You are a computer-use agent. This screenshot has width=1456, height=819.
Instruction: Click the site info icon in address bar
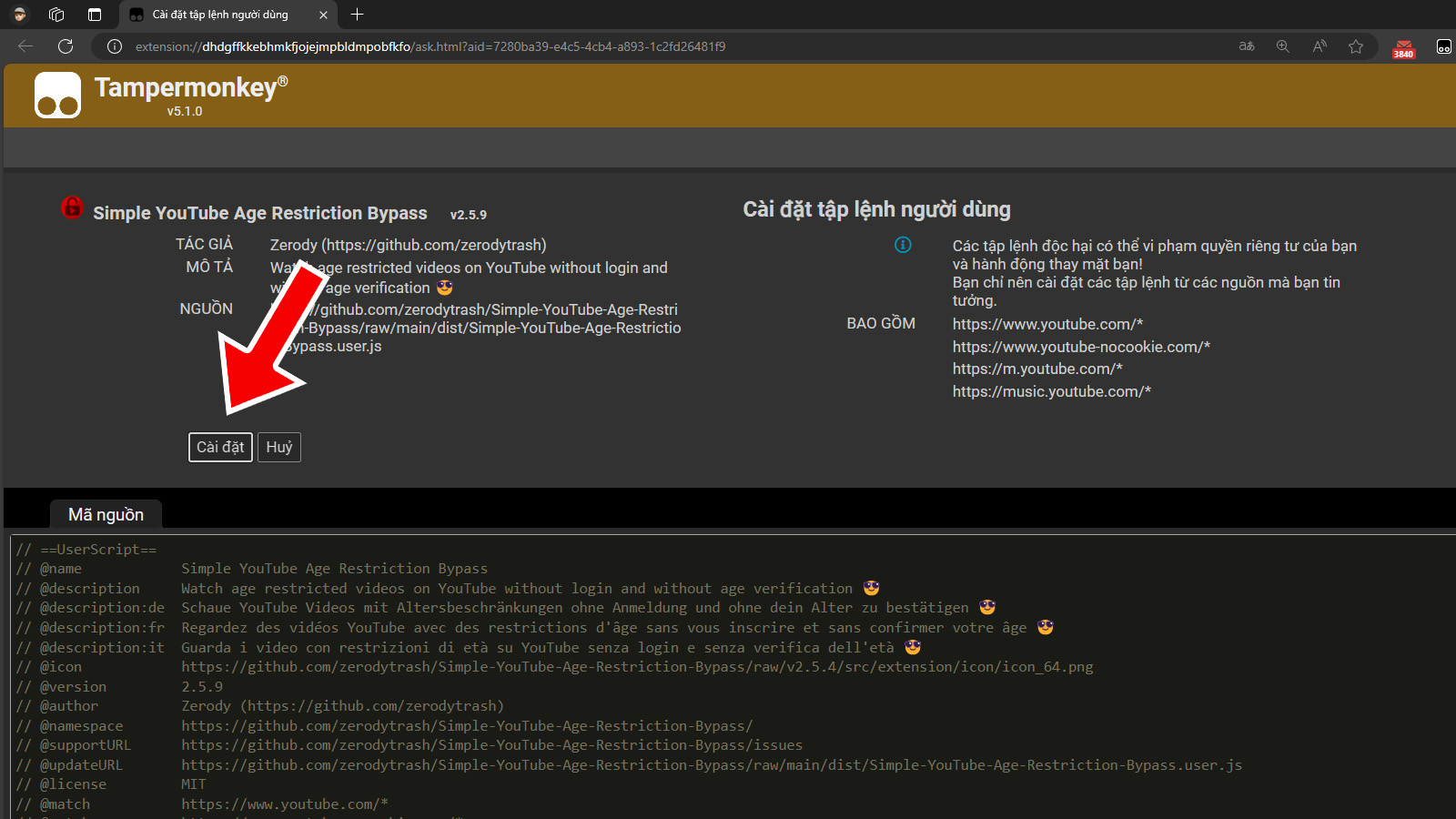click(115, 46)
